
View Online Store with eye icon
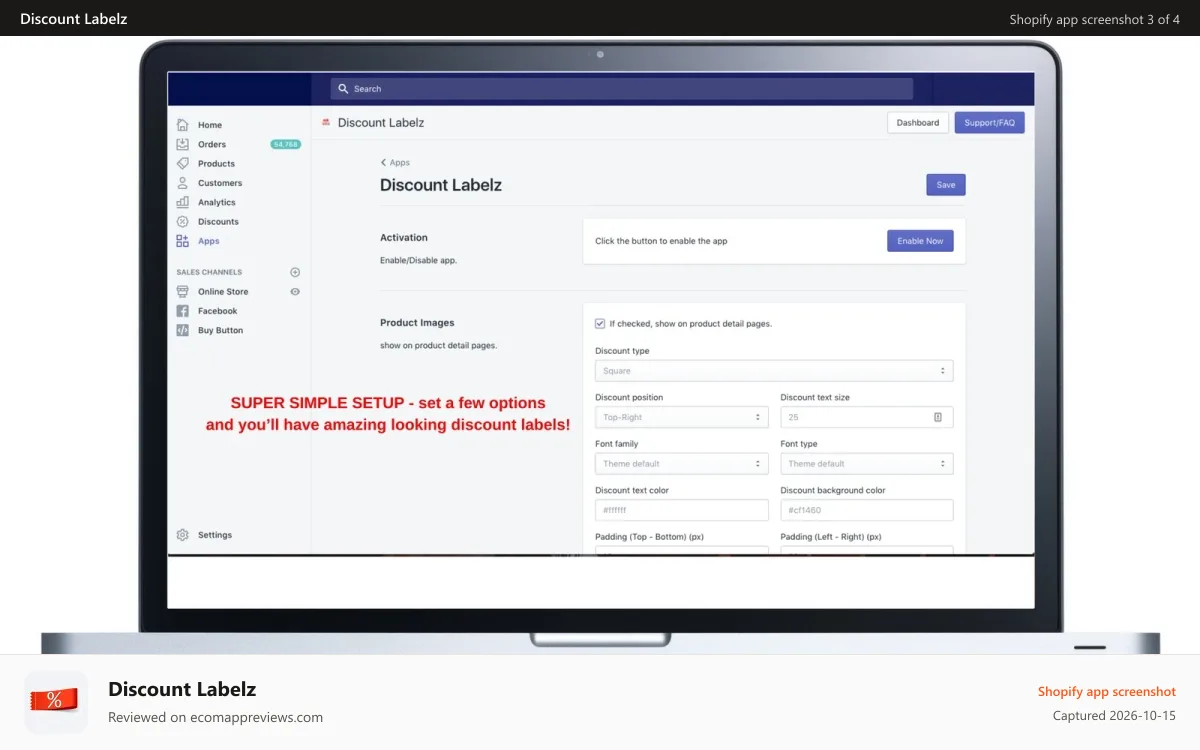click(x=295, y=291)
